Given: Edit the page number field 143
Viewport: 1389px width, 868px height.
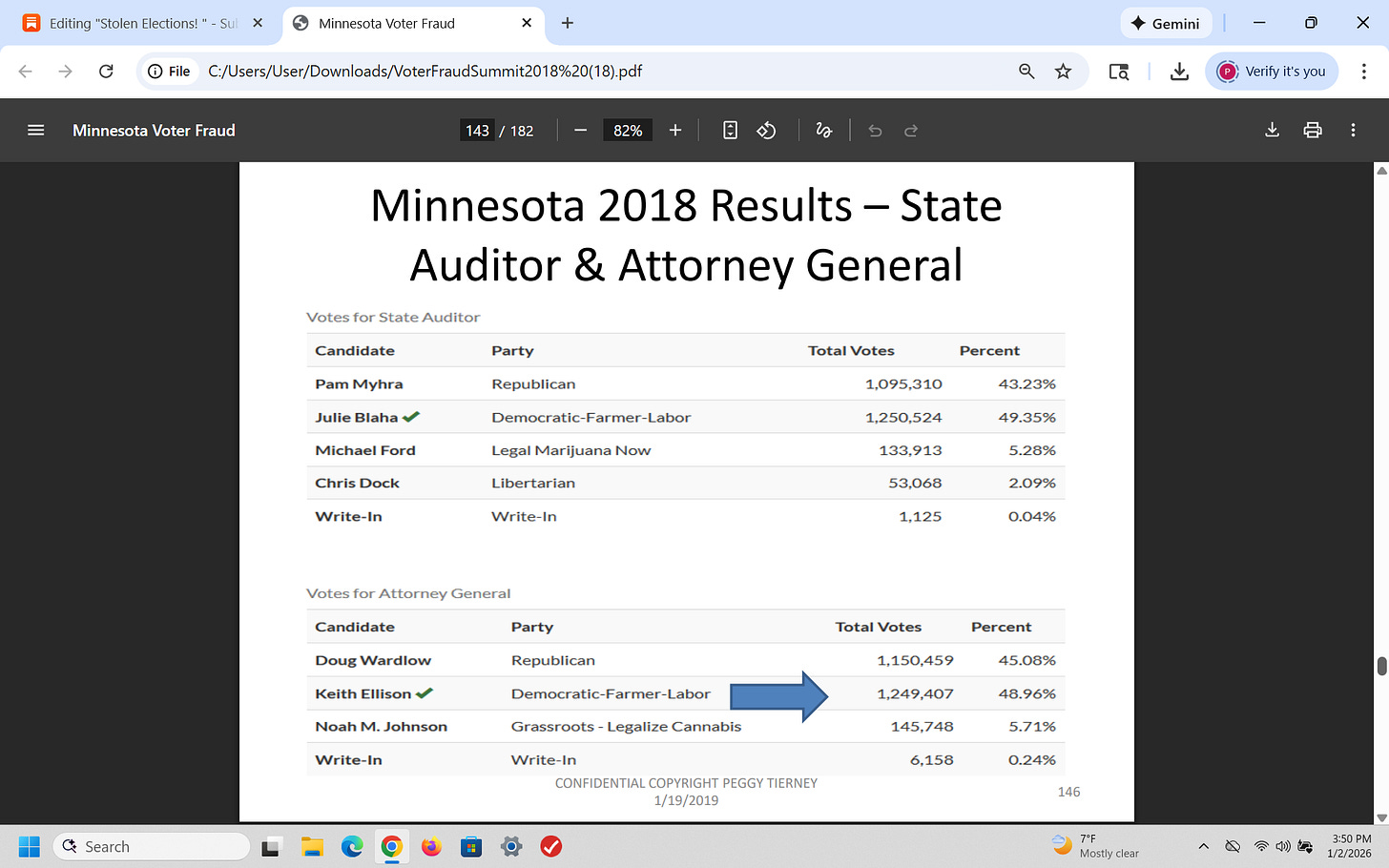Looking at the screenshot, I should pos(477,131).
